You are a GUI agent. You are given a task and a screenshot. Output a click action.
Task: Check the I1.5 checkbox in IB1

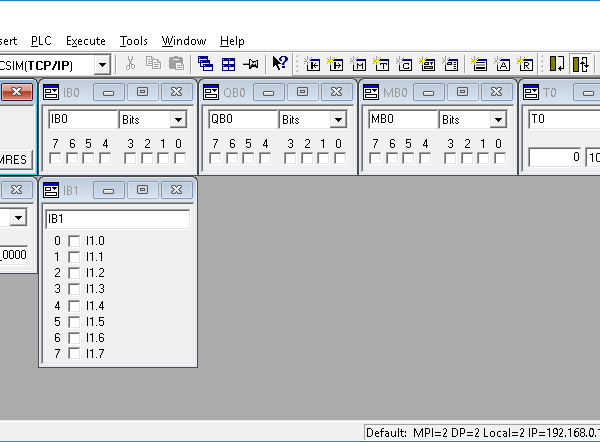click(x=74, y=321)
